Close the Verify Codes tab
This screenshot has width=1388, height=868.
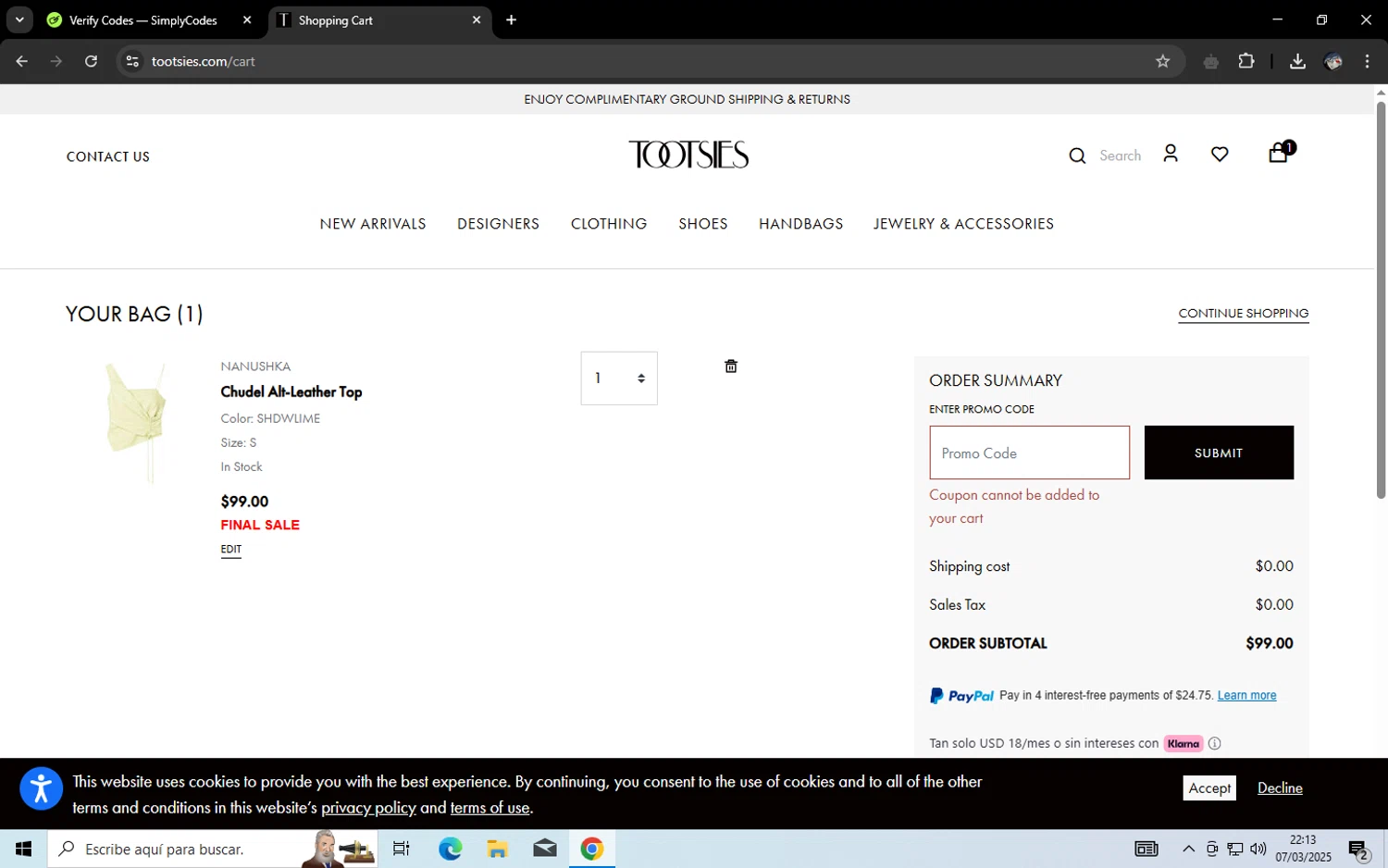click(x=247, y=19)
